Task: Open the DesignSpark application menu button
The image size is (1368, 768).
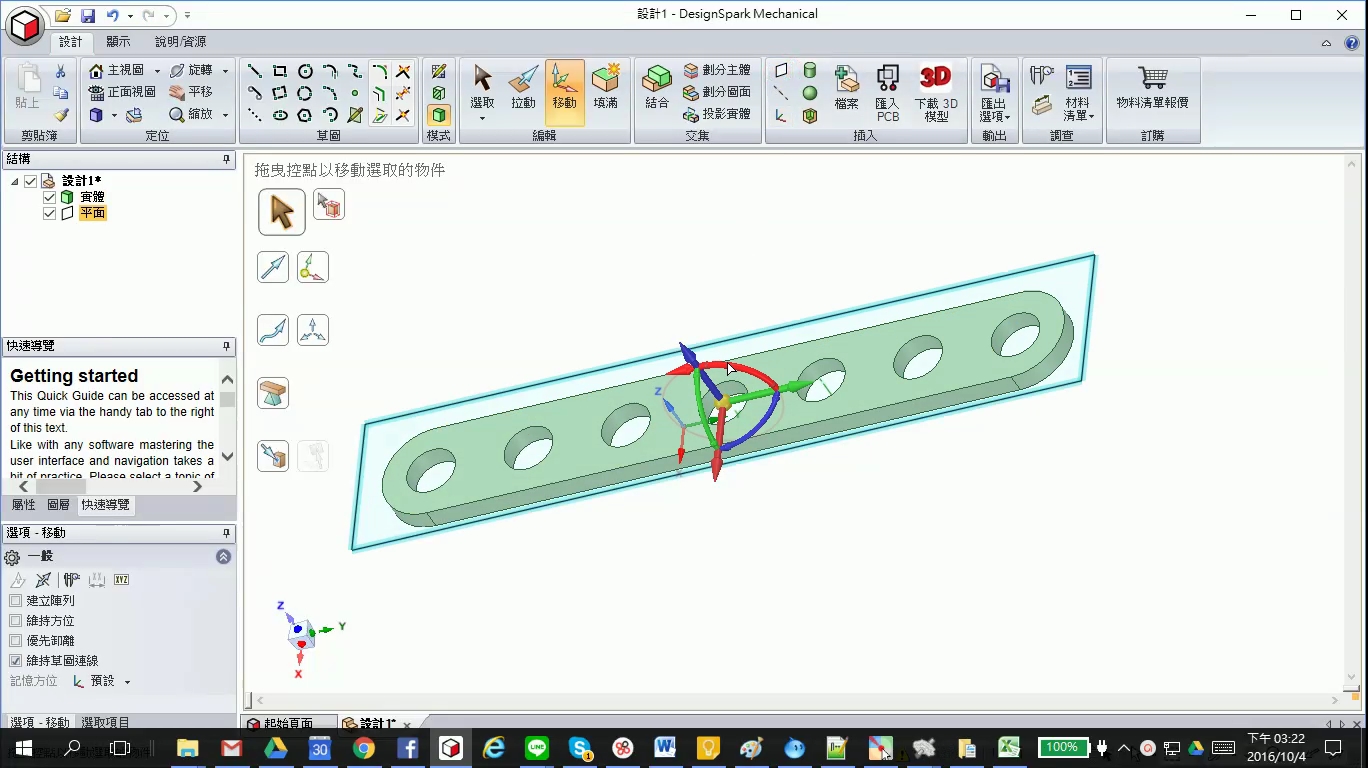Action: pos(25,25)
